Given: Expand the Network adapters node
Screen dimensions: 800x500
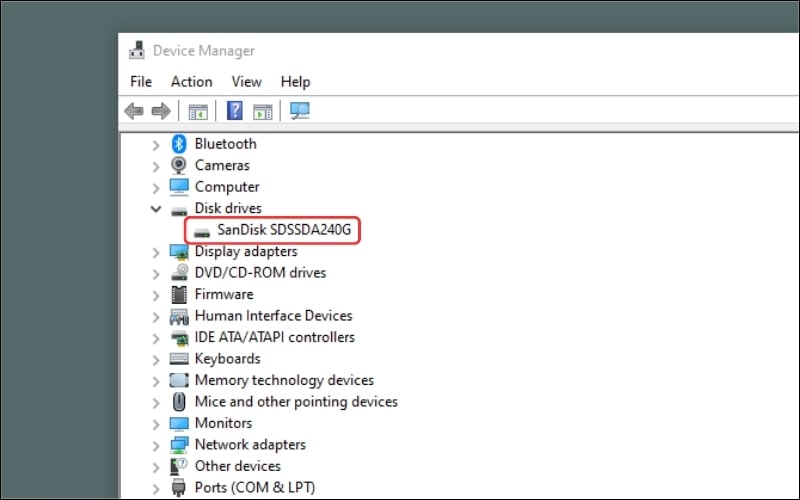Looking at the screenshot, I should [x=156, y=445].
